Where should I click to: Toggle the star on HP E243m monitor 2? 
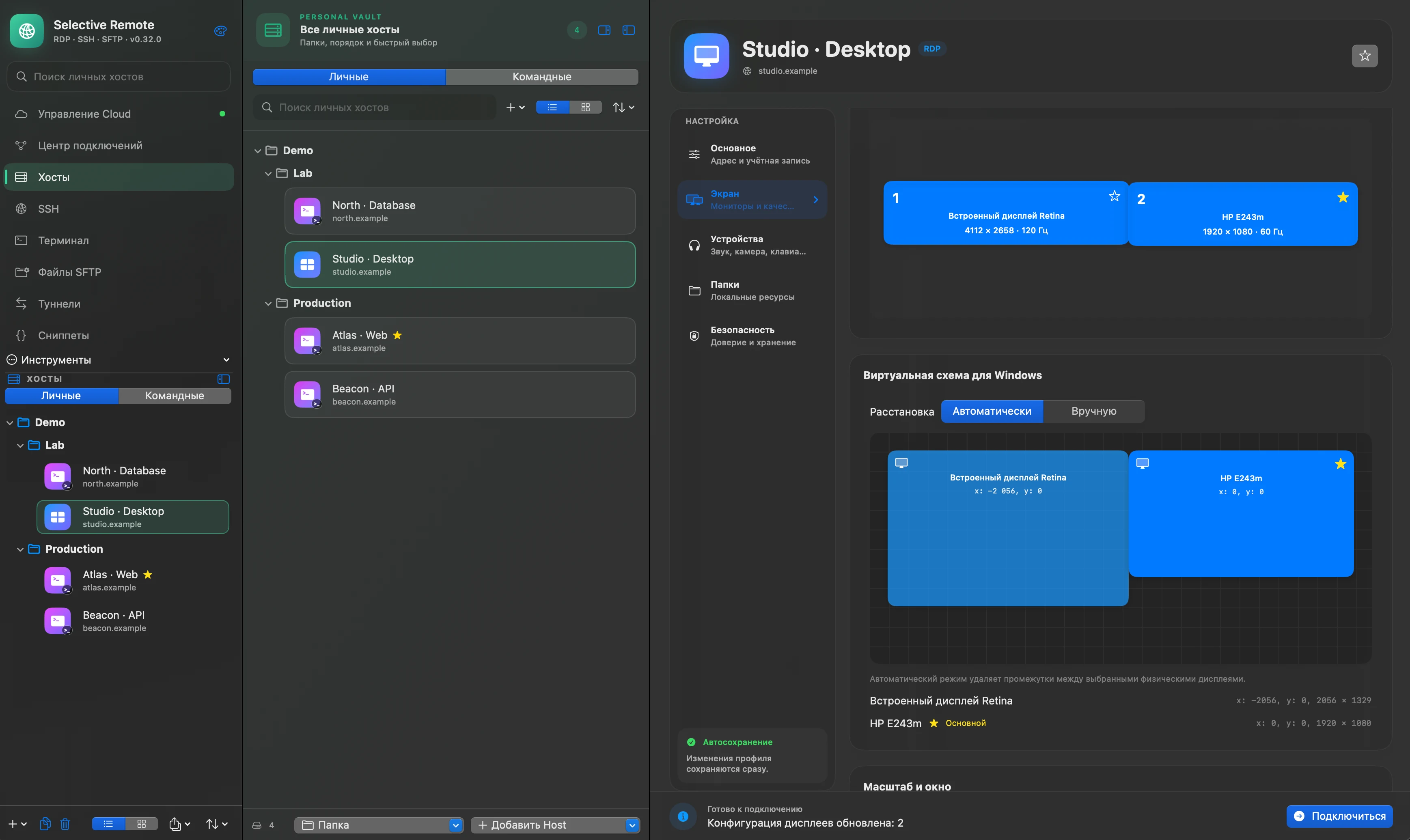click(x=1343, y=198)
